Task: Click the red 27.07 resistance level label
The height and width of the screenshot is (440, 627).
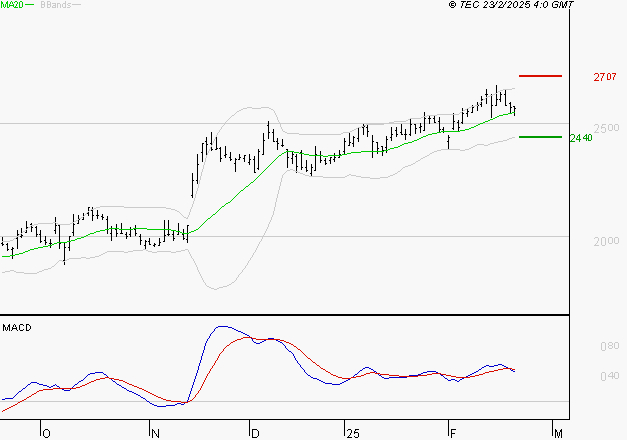Action: point(605,77)
